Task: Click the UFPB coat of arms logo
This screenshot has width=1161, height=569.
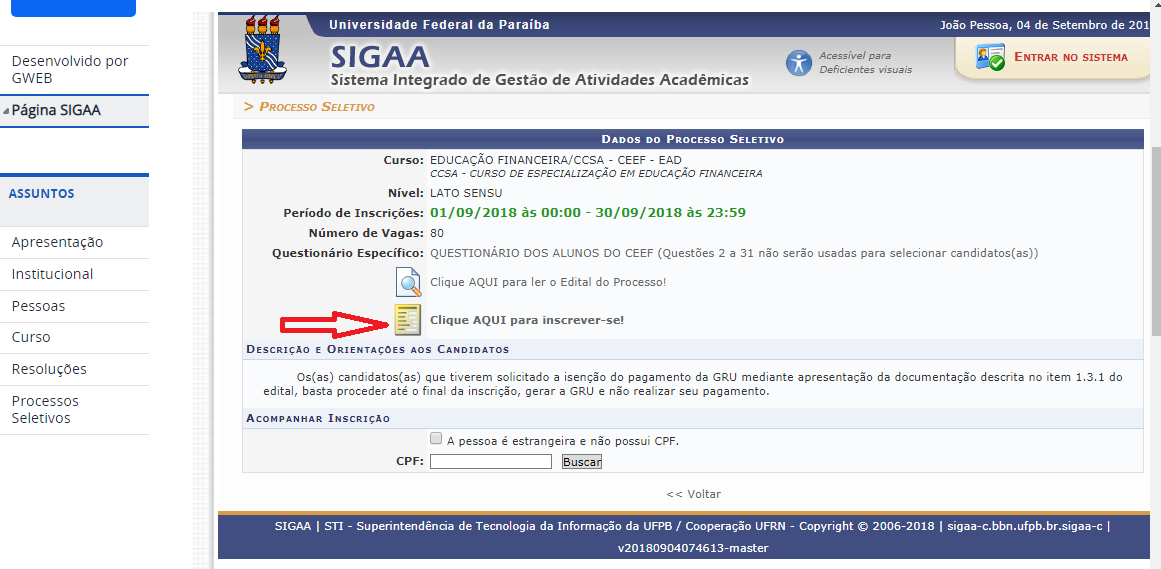Action: coord(268,50)
